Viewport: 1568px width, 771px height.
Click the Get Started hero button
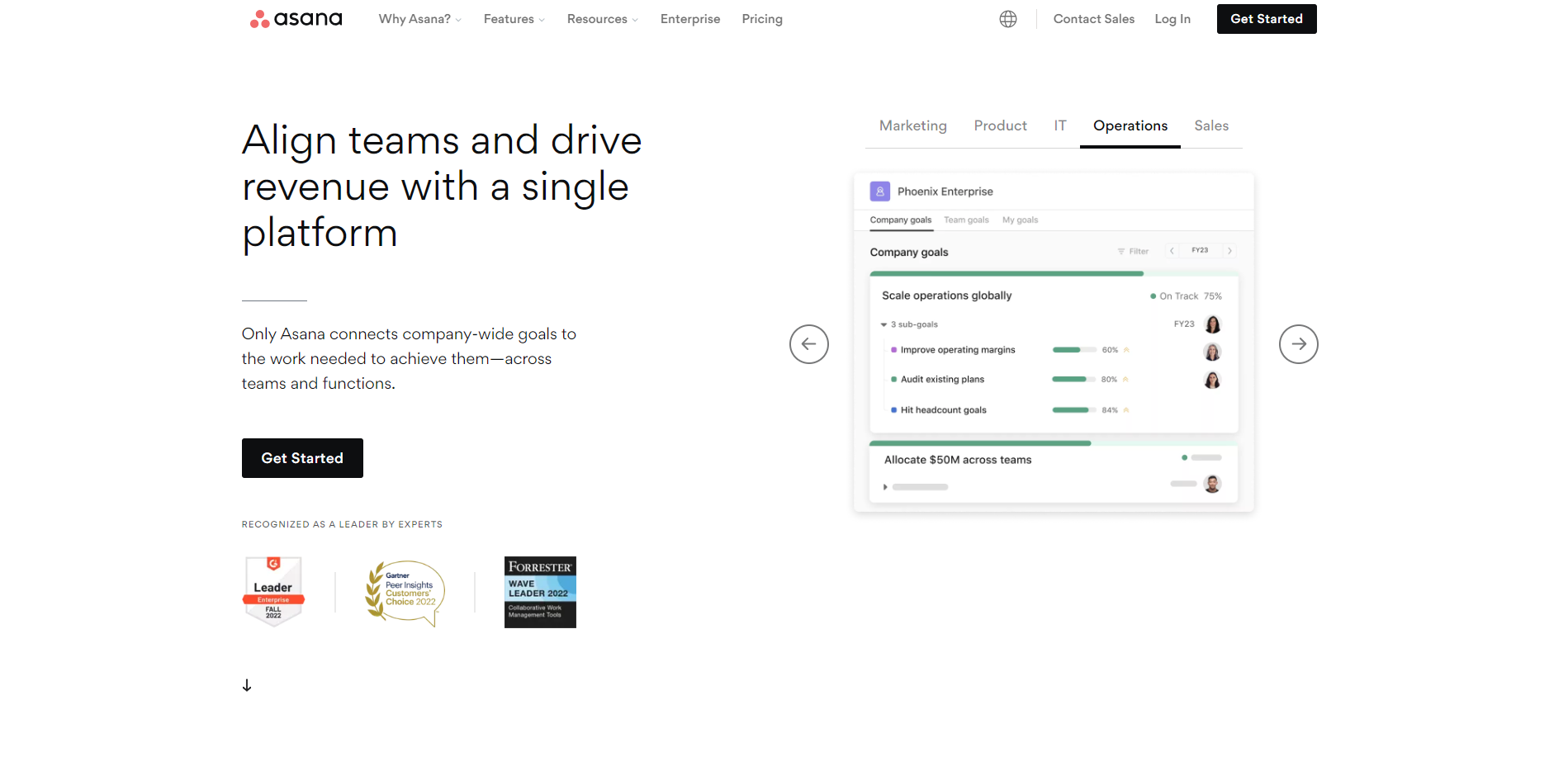[x=302, y=458]
